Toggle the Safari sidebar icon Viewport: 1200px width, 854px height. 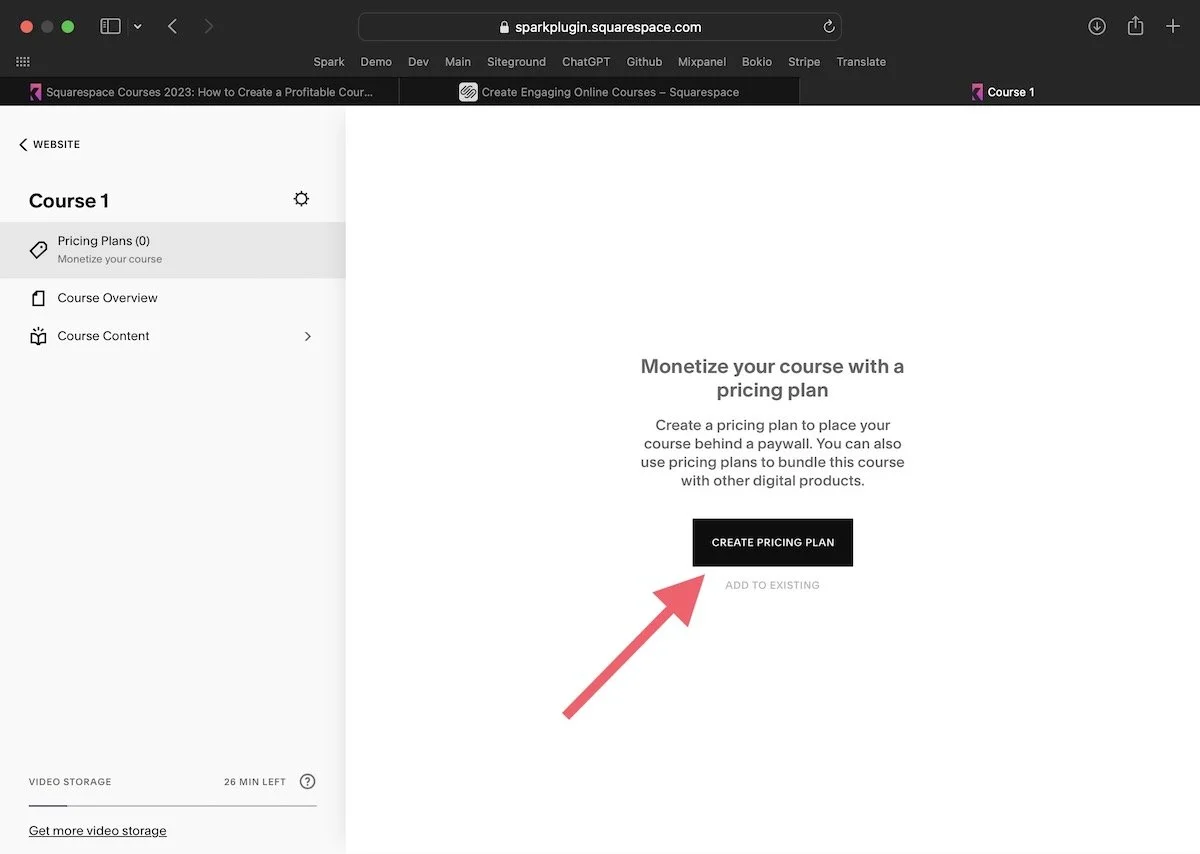tap(110, 26)
